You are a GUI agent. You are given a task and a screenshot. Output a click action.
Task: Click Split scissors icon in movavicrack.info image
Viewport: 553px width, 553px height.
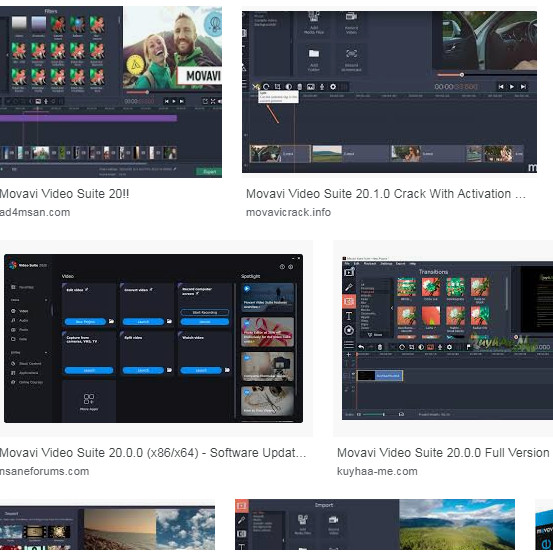click(256, 87)
